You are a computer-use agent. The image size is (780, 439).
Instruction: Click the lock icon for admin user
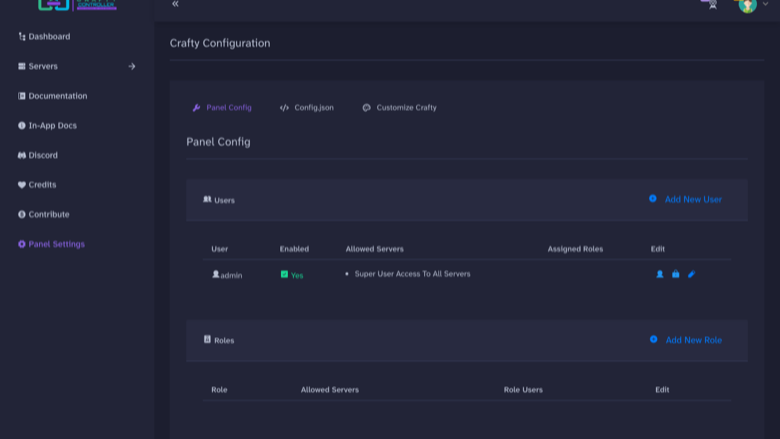(676, 274)
